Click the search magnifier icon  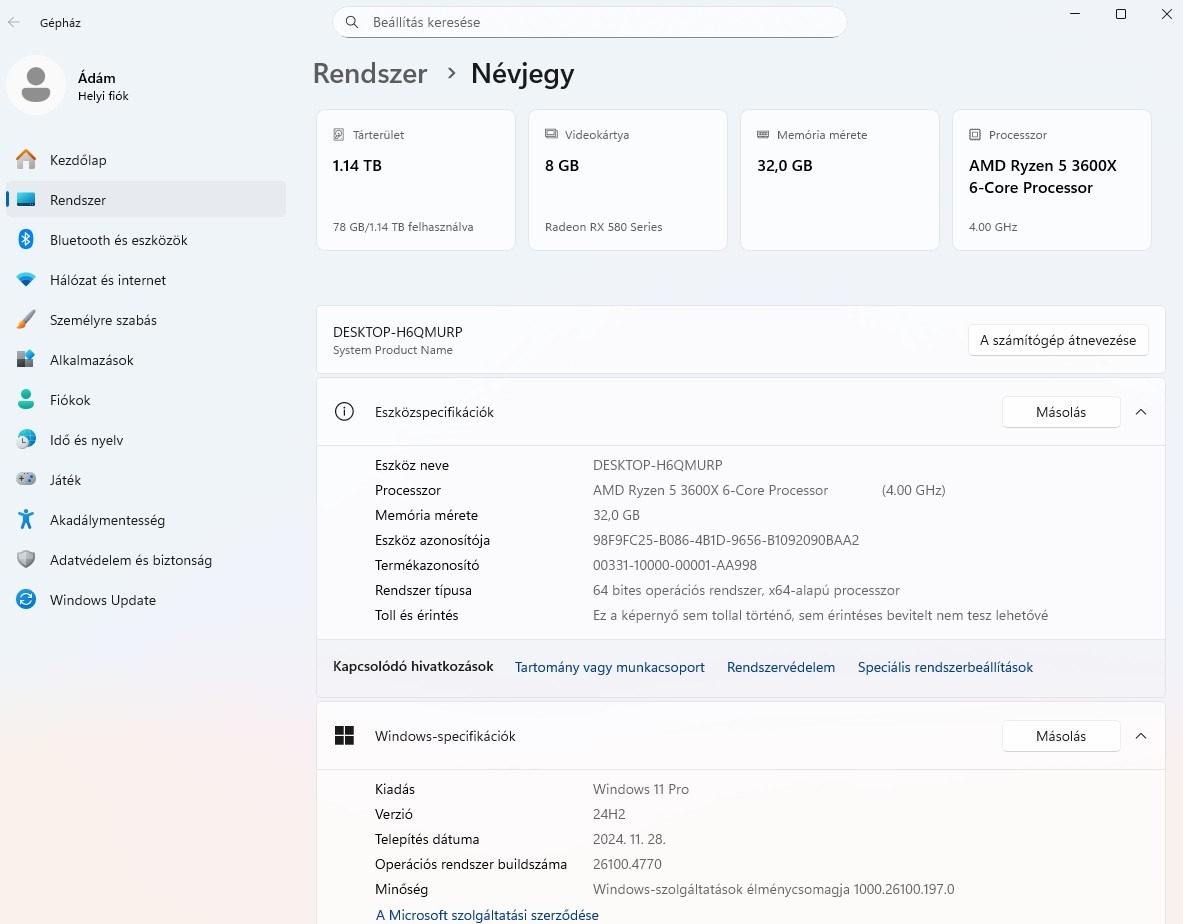352,22
